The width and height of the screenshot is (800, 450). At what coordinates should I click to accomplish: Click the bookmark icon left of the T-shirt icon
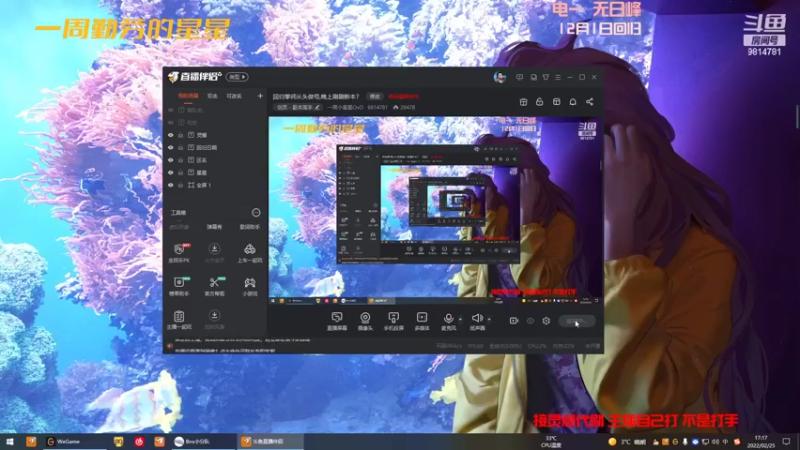[533, 77]
